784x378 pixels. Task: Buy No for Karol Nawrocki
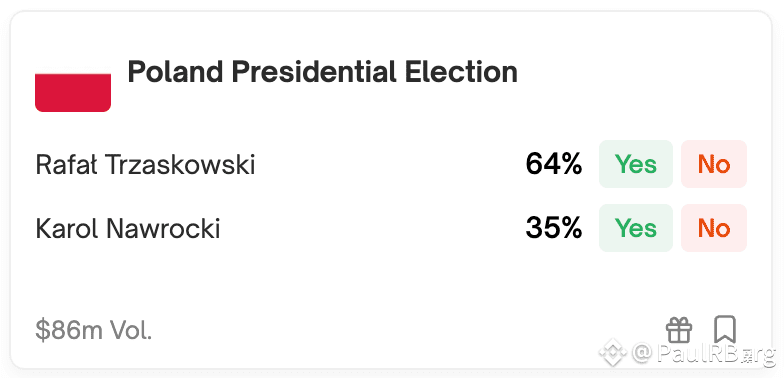click(x=714, y=228)
